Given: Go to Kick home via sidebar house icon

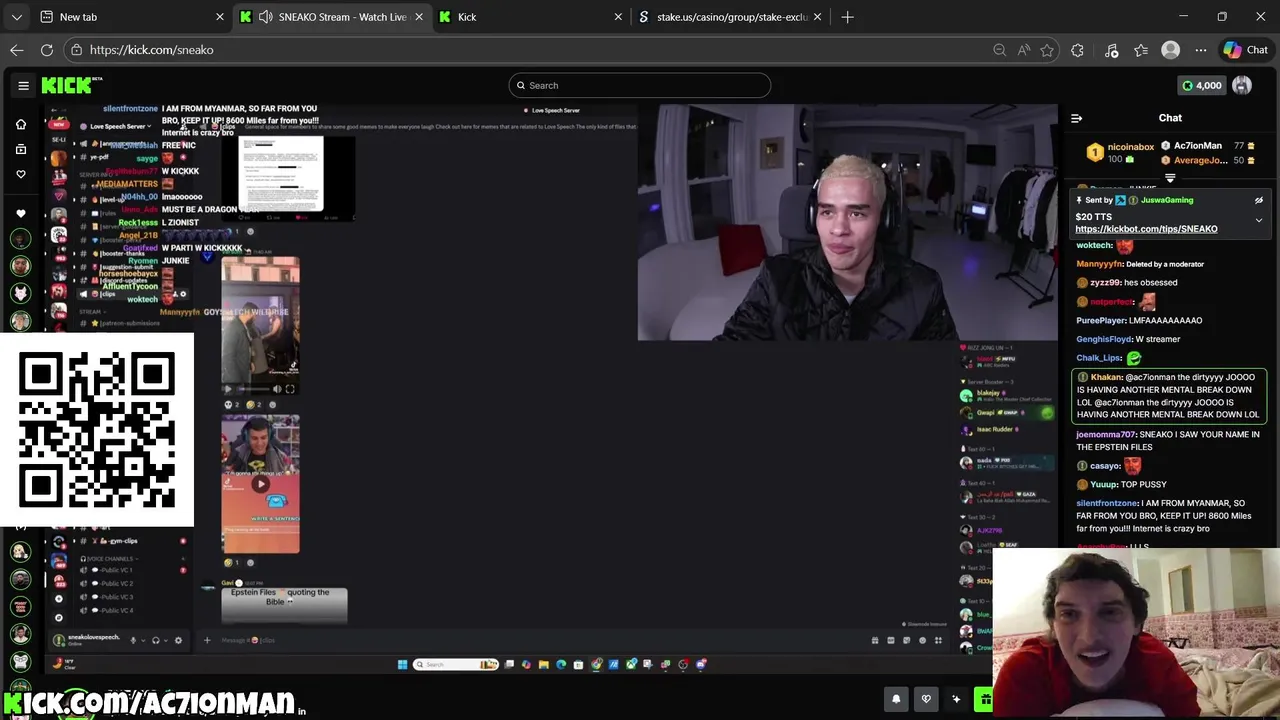Looking at the screenshot, I should tap(20, 124).
